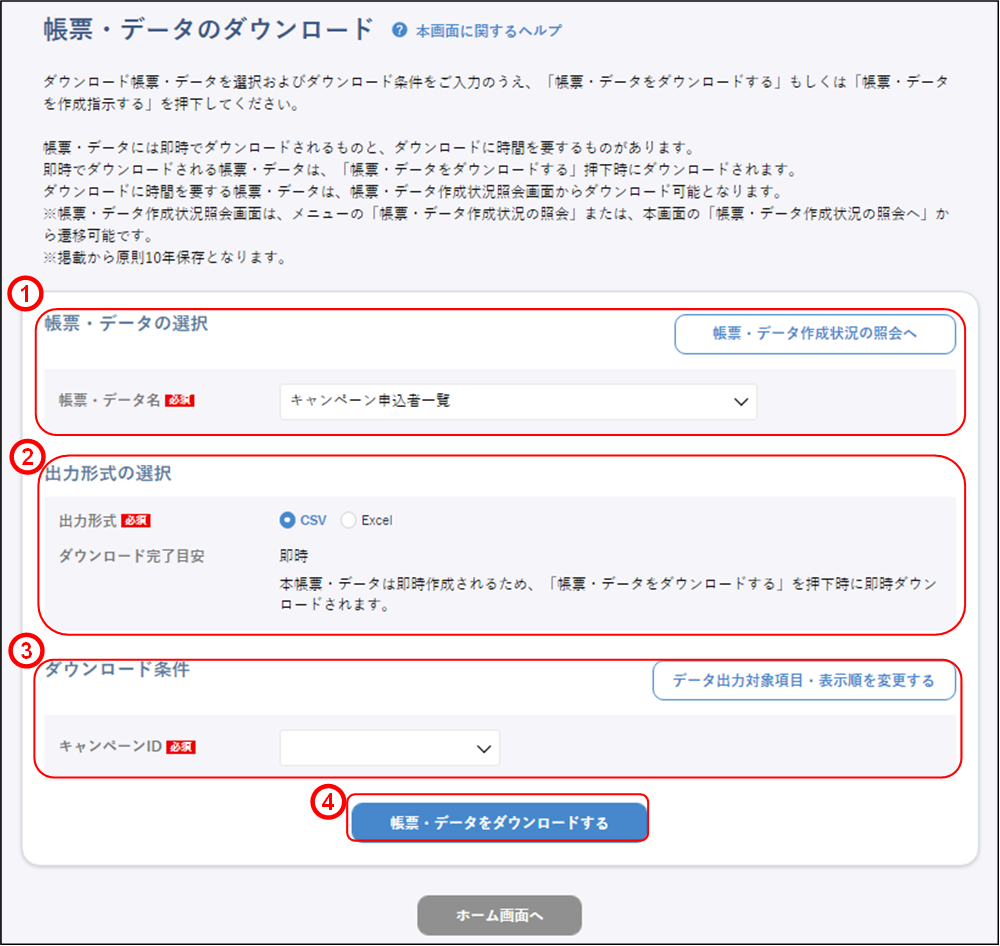Select the CSV output format radio button
The height and width of the screenshot is (946, 1000).
coord(288,520)
